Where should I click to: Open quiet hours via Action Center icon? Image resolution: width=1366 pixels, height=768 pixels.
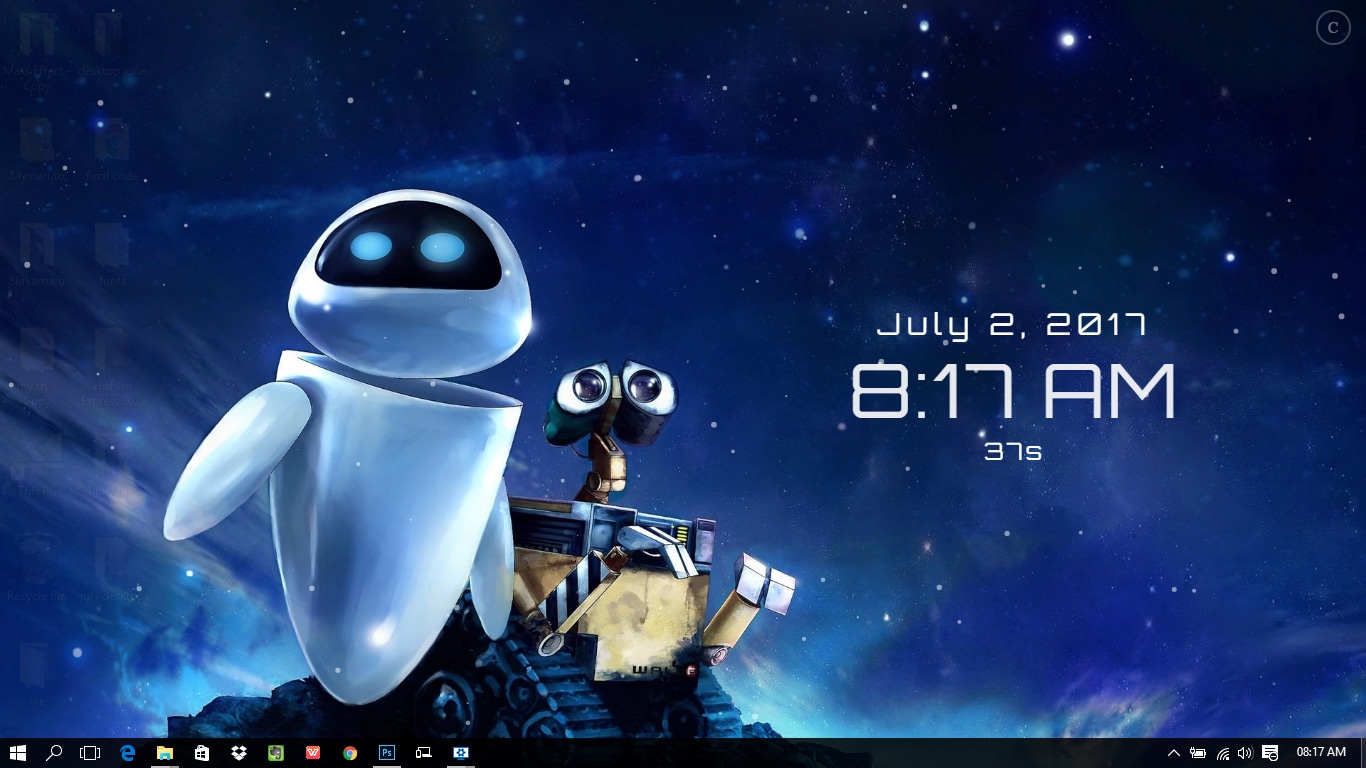coord(1270,753)
